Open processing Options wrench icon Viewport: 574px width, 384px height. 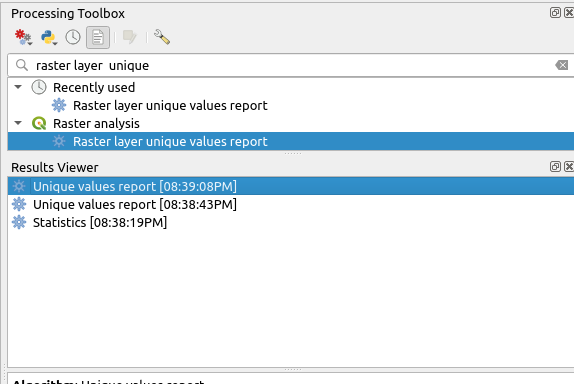tap(161, 37)
